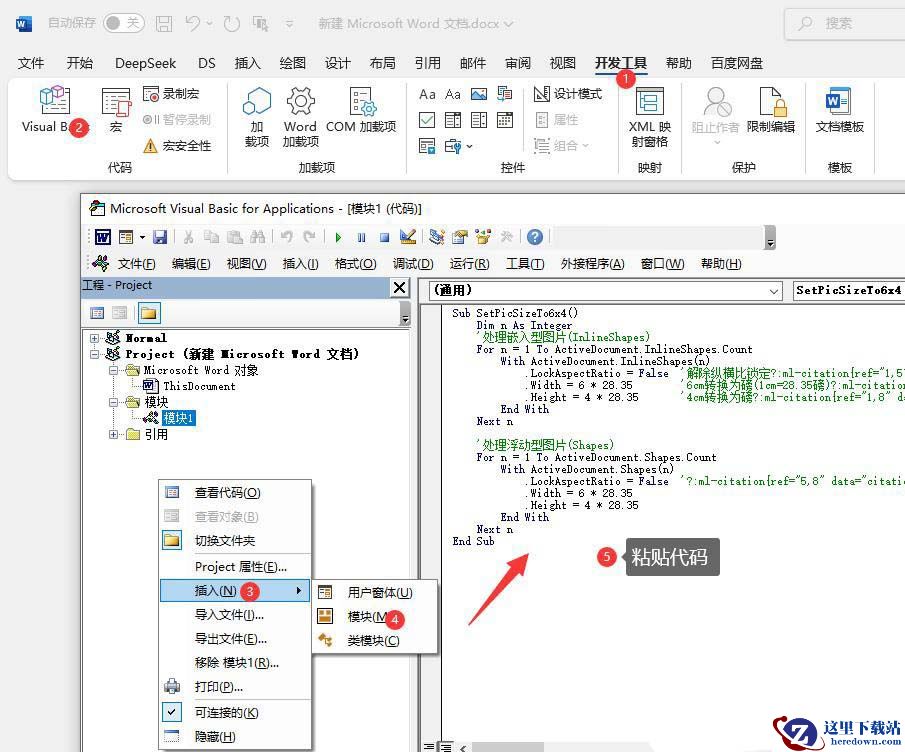Open Project Explorer toolbar icon
905x752 pixels.
437,237
